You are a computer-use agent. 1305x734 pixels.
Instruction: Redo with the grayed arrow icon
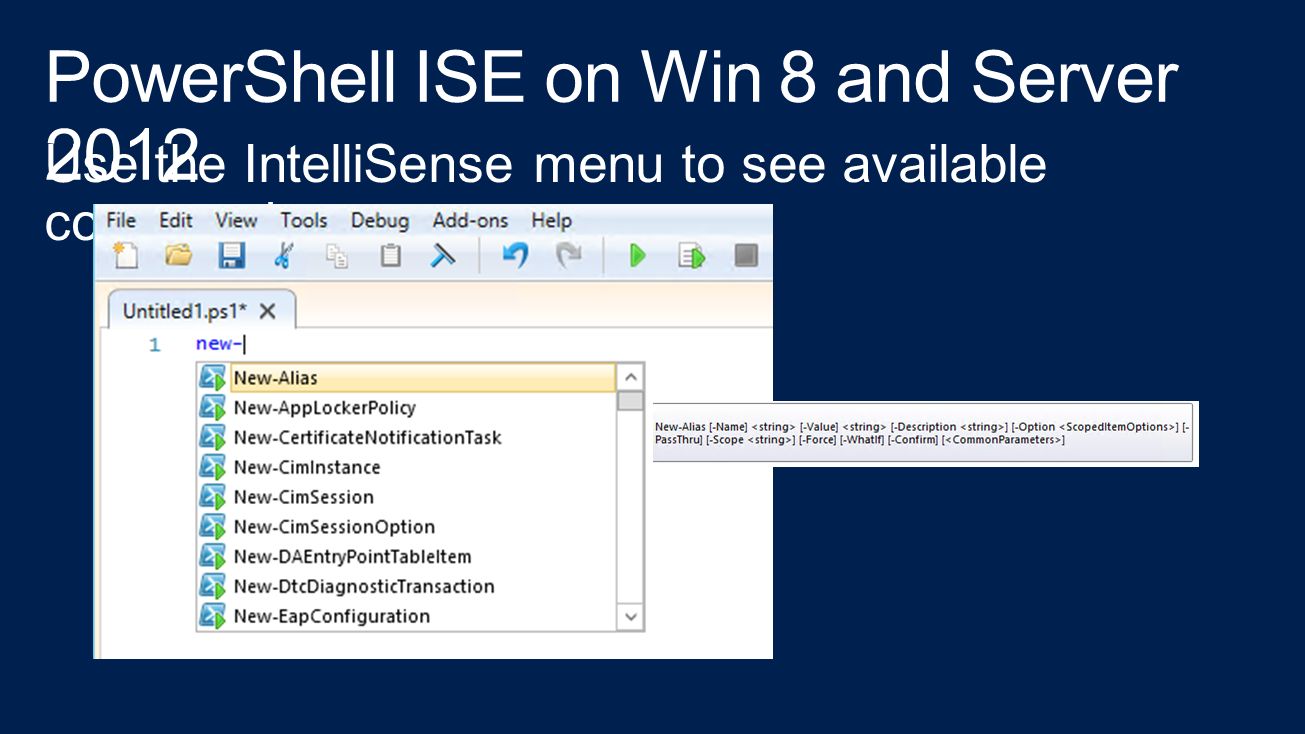pyautogui.click(x=568, y=255)
